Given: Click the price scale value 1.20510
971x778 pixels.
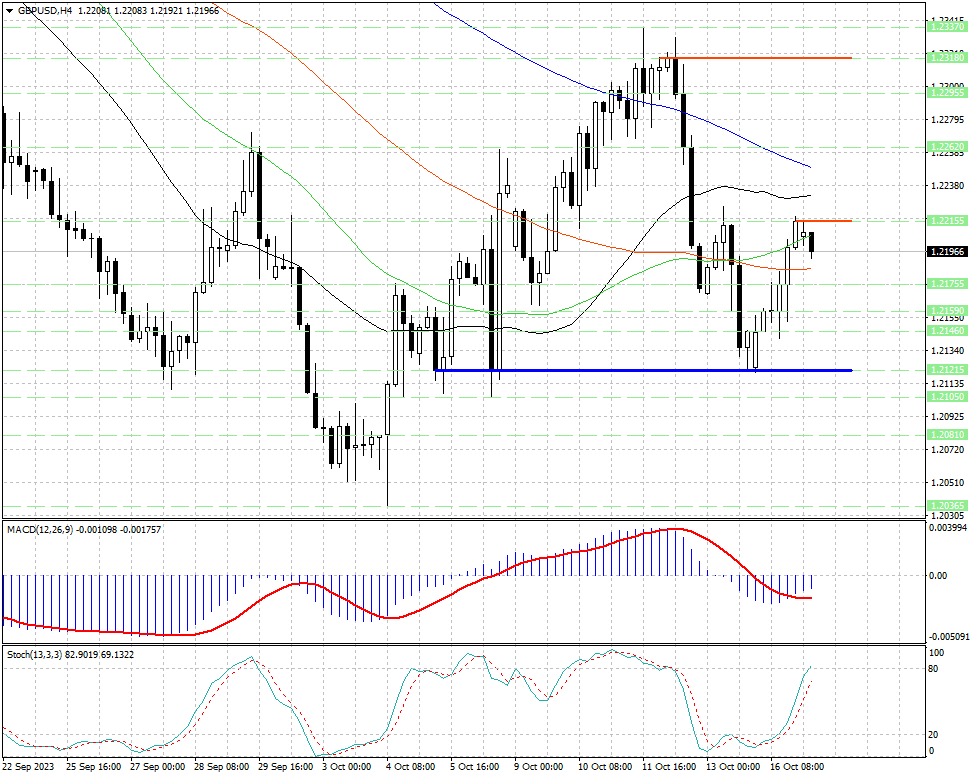Looking at the screenshot, I should (x=947, y=483).
